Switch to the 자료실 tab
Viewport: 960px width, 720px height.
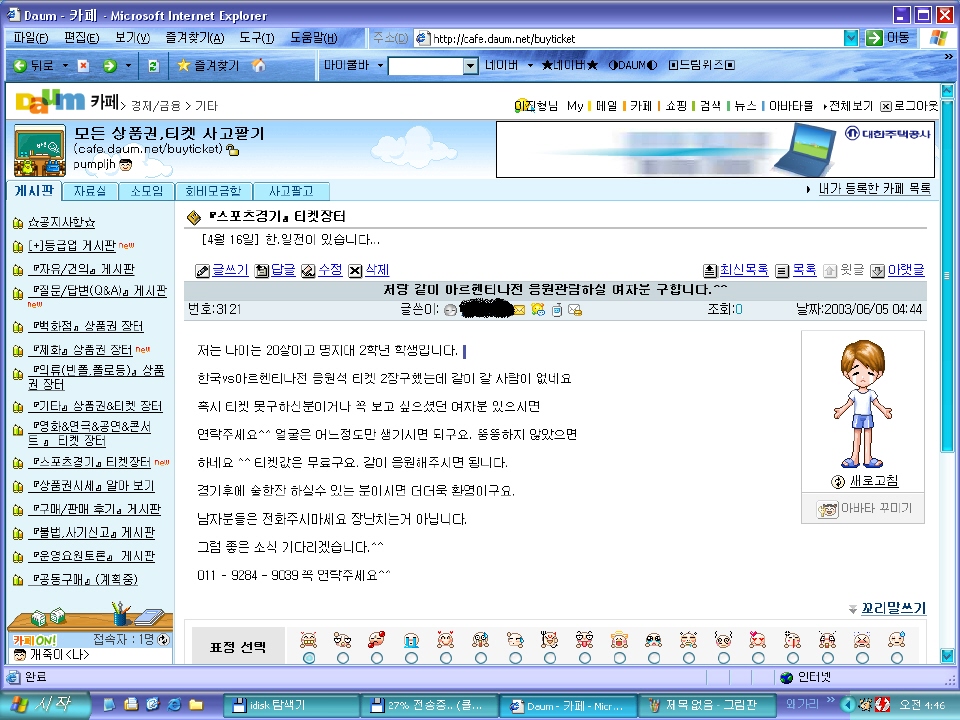tap(90, 191)
